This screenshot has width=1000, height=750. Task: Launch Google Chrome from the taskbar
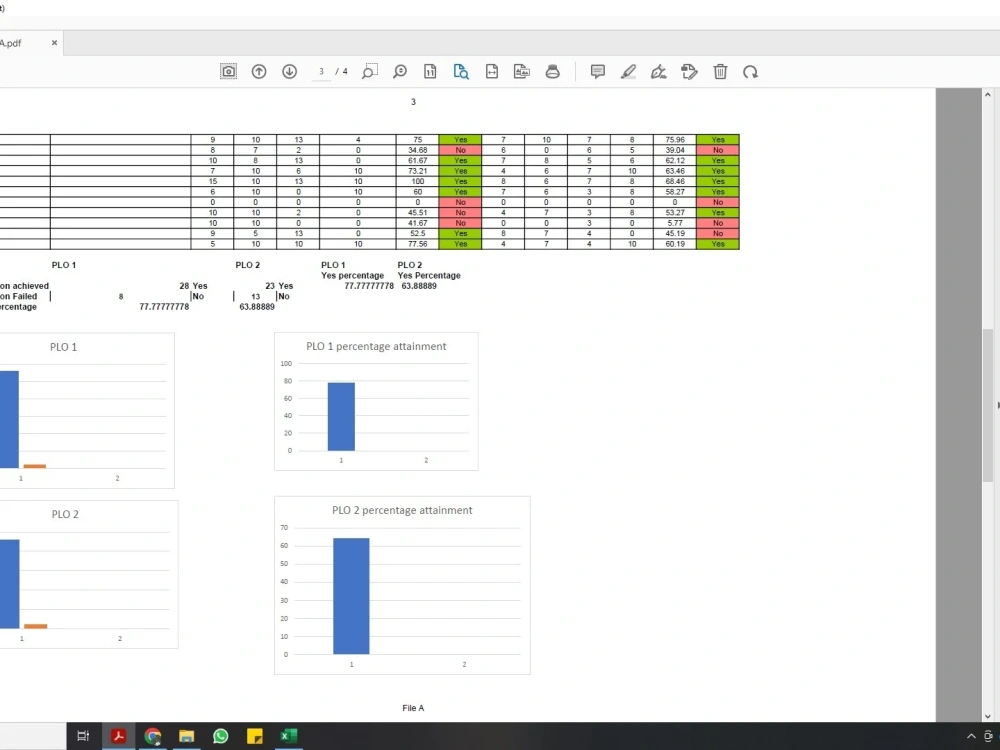click(x=152, y=736)
